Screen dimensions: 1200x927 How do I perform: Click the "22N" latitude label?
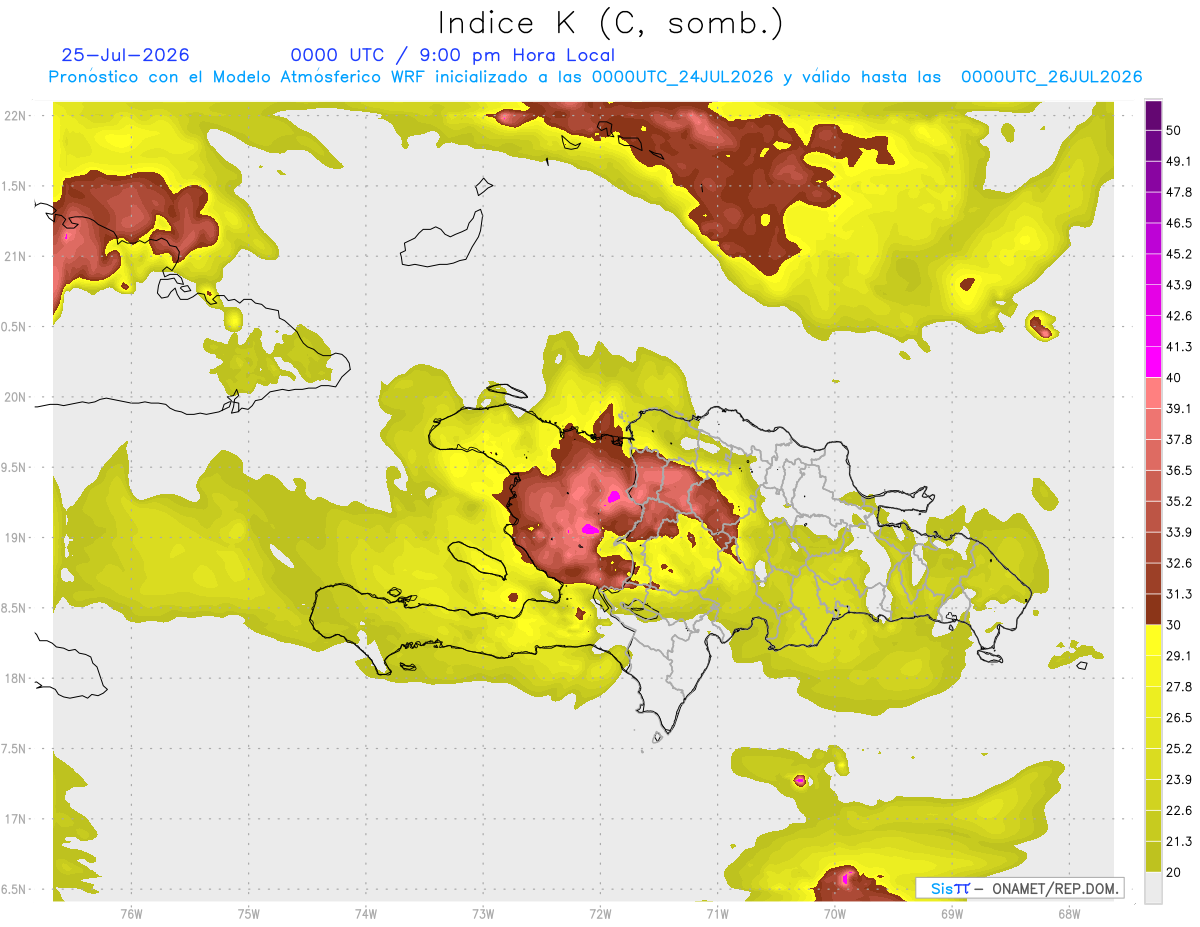15,115
